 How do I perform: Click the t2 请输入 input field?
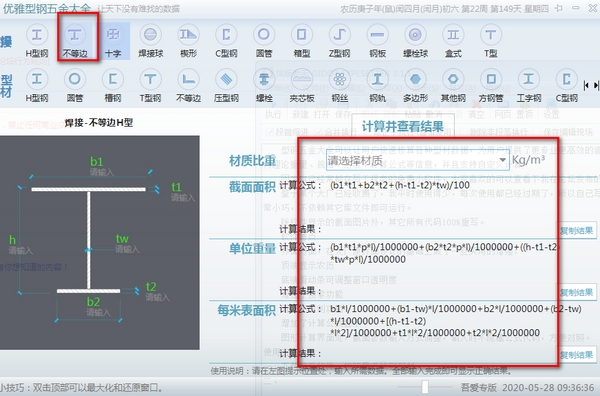tap(157, 297)
